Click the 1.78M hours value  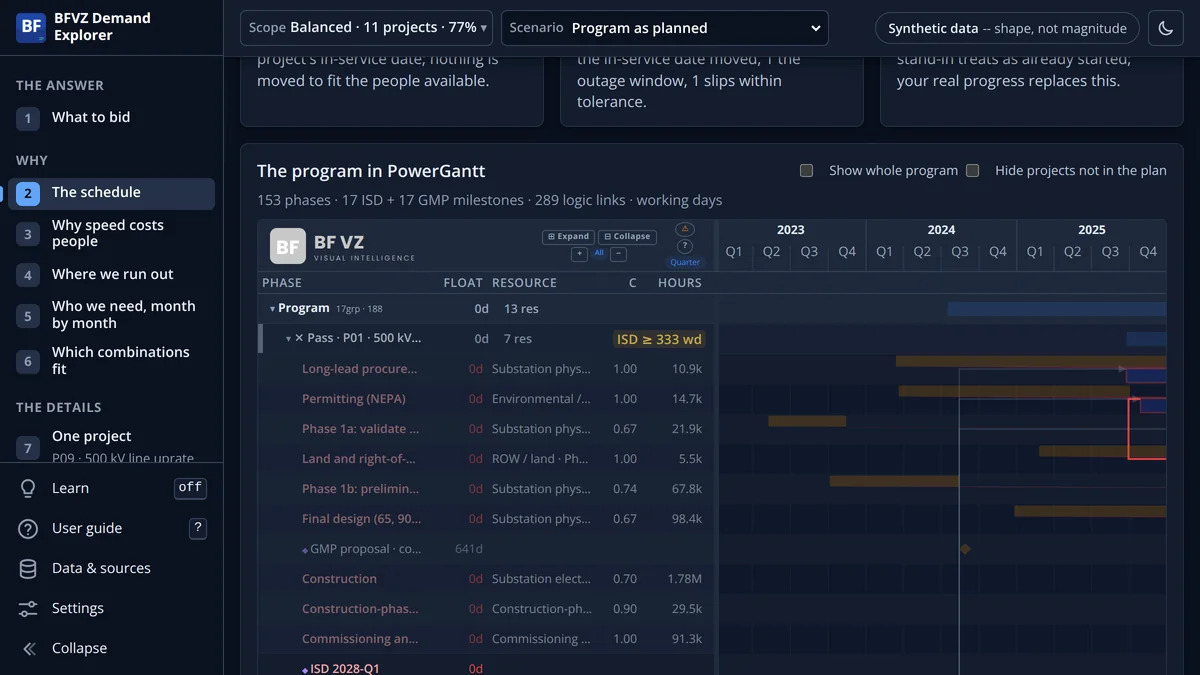pyautogui.click(x=685, y=579)
